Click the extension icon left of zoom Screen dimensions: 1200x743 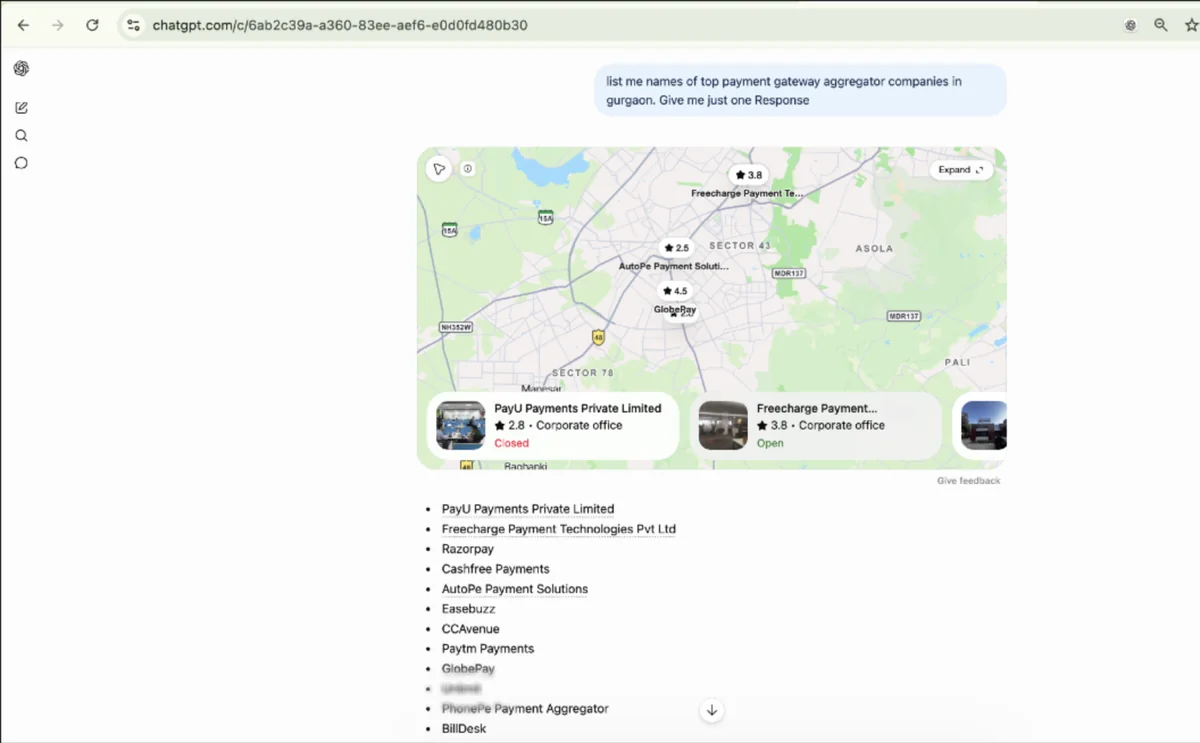[1130, 25]
